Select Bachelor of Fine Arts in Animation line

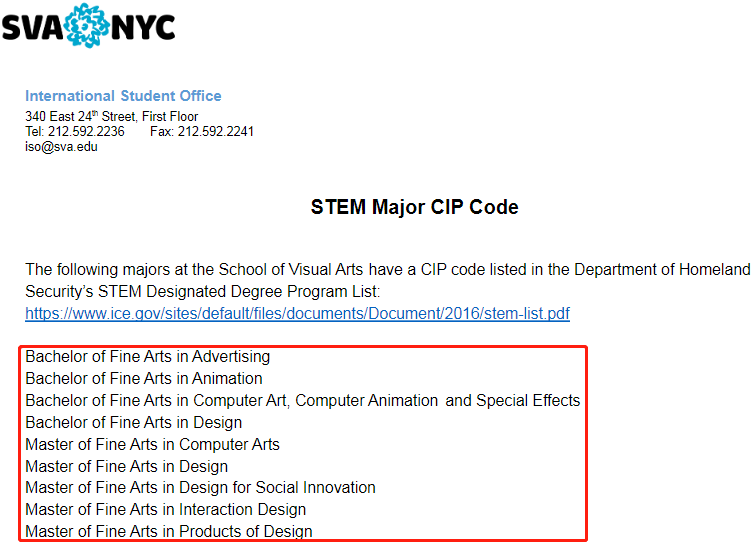coord(143,378)
